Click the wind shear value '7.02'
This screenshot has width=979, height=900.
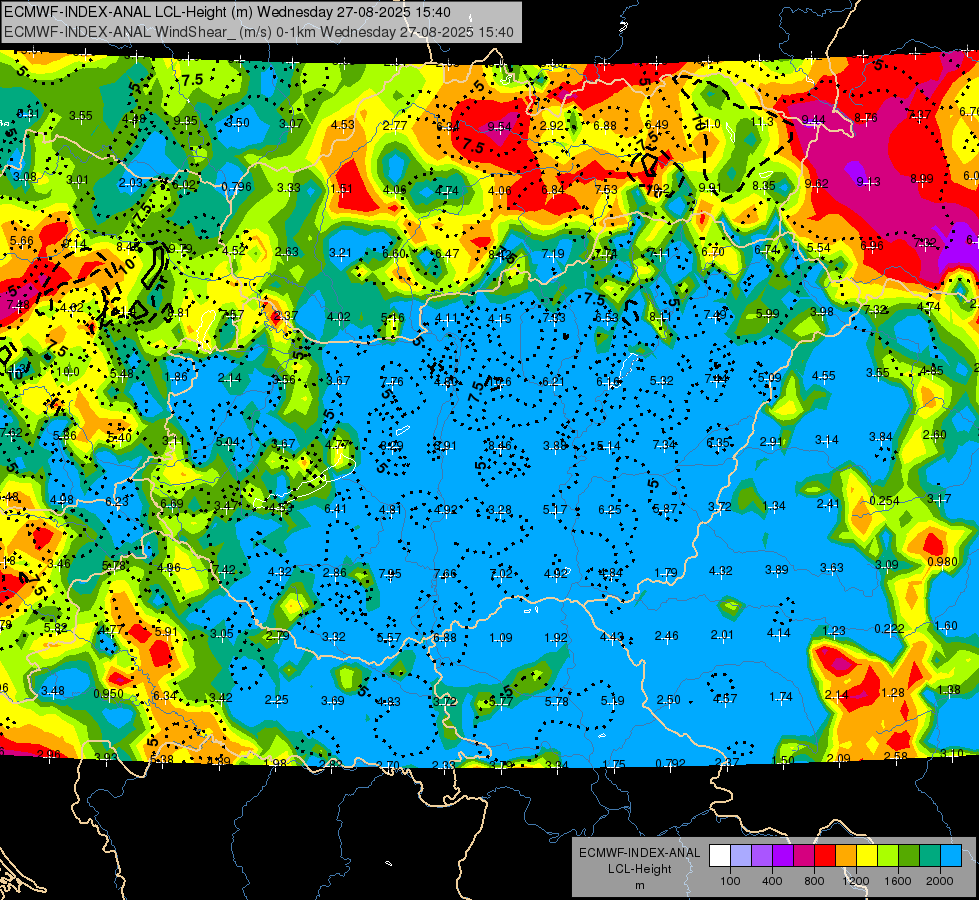pyautogui.click(x=501, y=573)
